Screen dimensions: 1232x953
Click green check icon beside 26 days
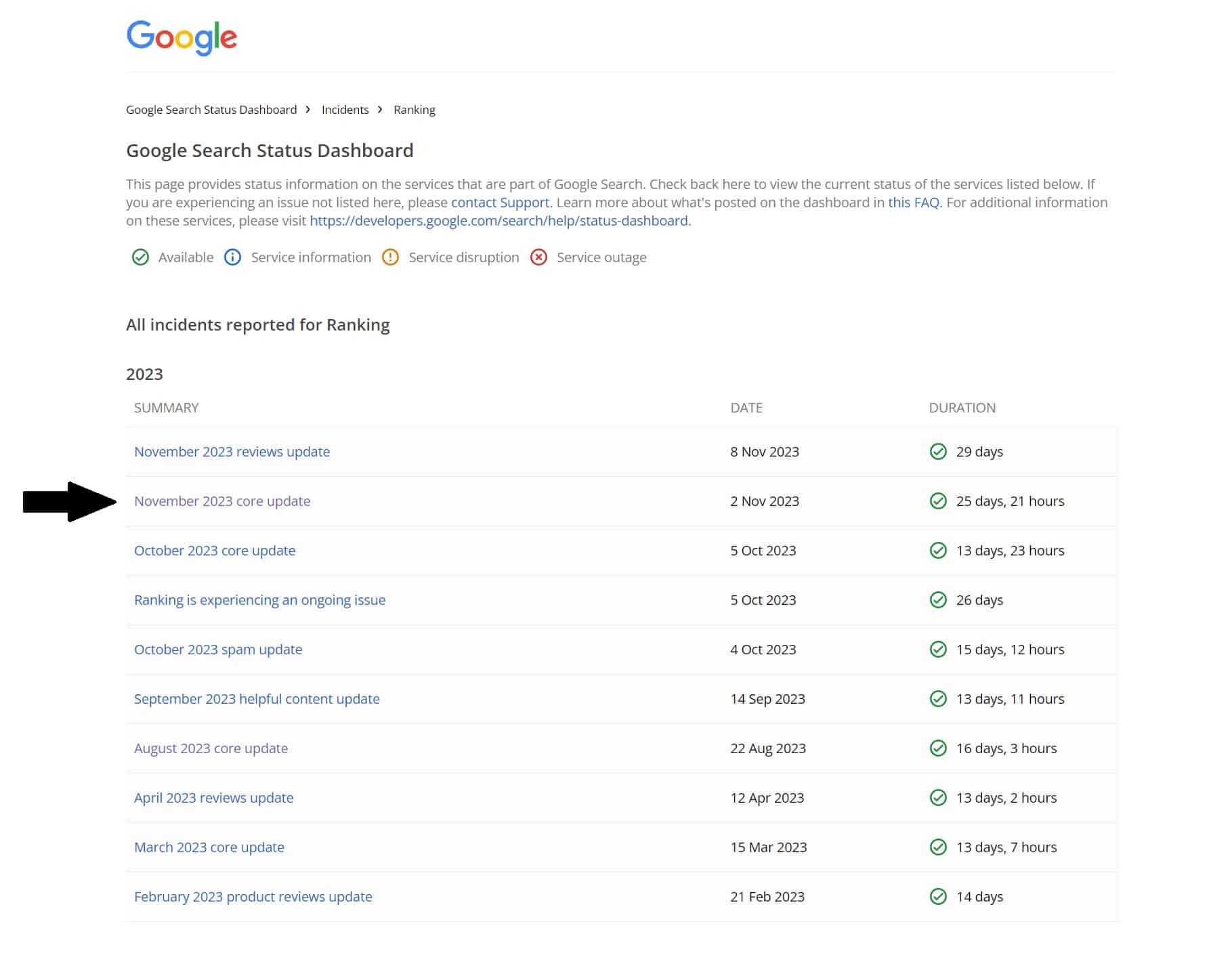point(938,600)
